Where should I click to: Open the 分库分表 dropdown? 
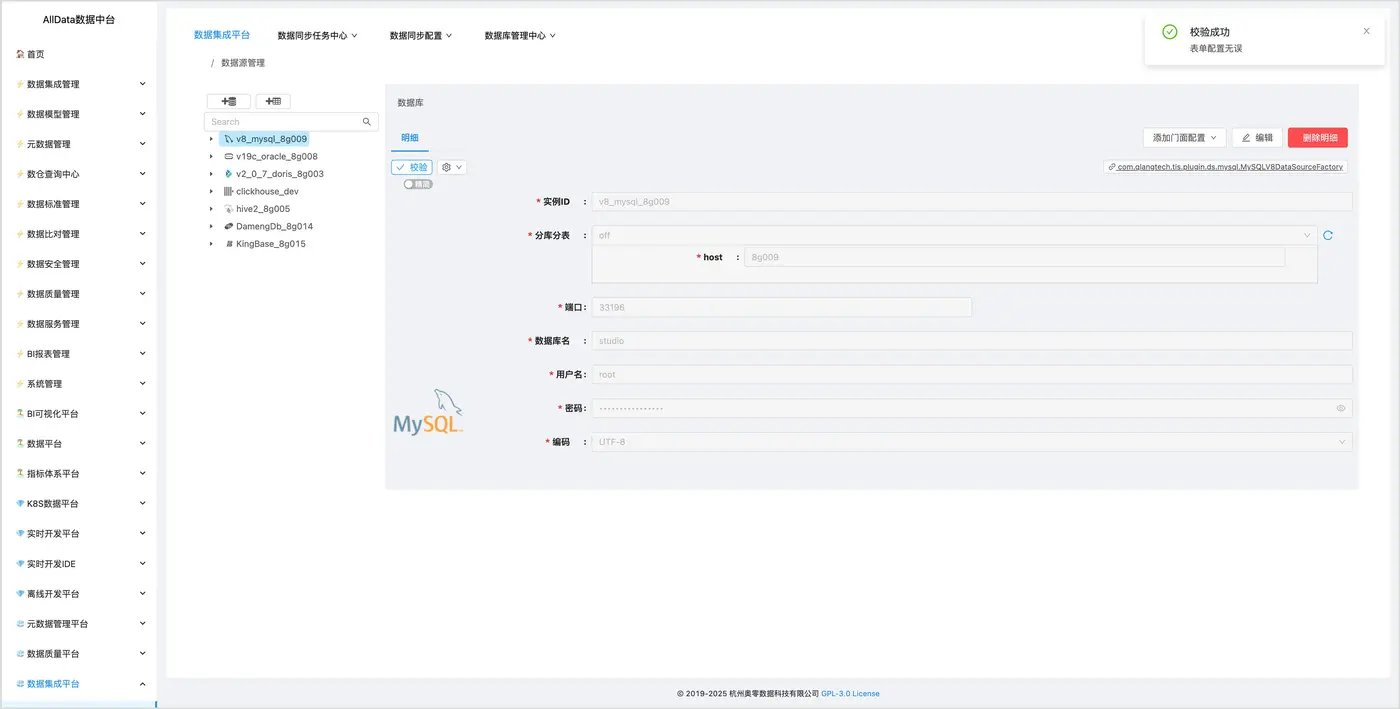(x=954, y=236)
